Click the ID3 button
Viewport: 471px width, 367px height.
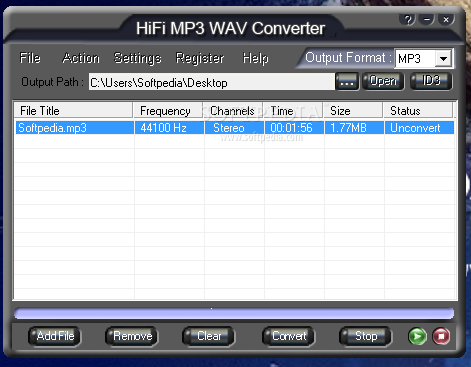(x=431, y=81)
